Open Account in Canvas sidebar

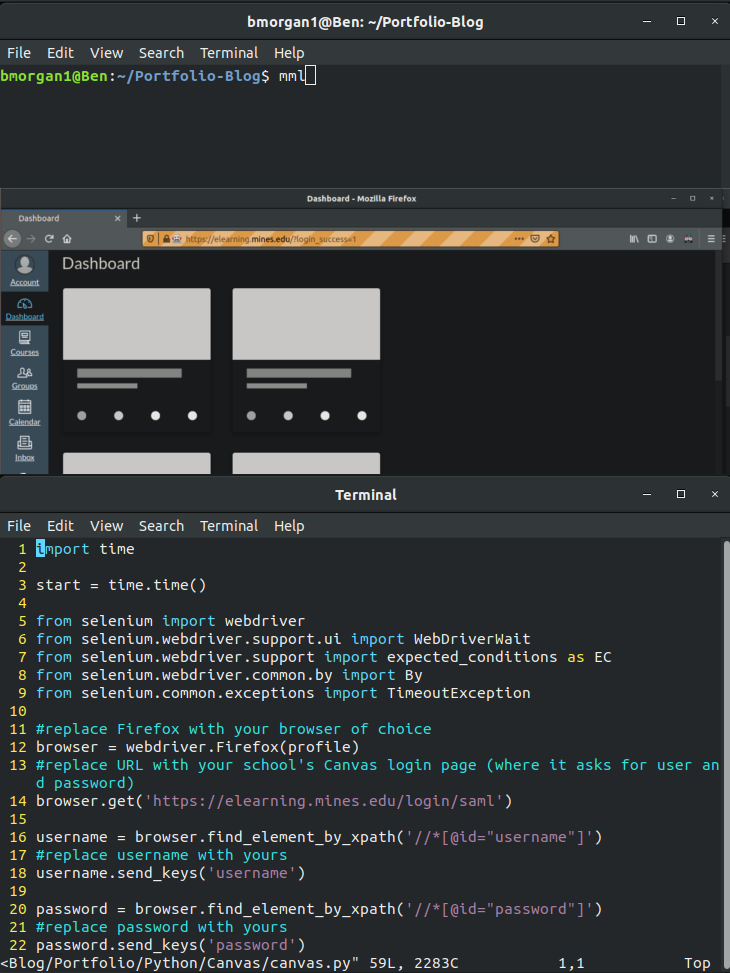[x=24, y=271]
